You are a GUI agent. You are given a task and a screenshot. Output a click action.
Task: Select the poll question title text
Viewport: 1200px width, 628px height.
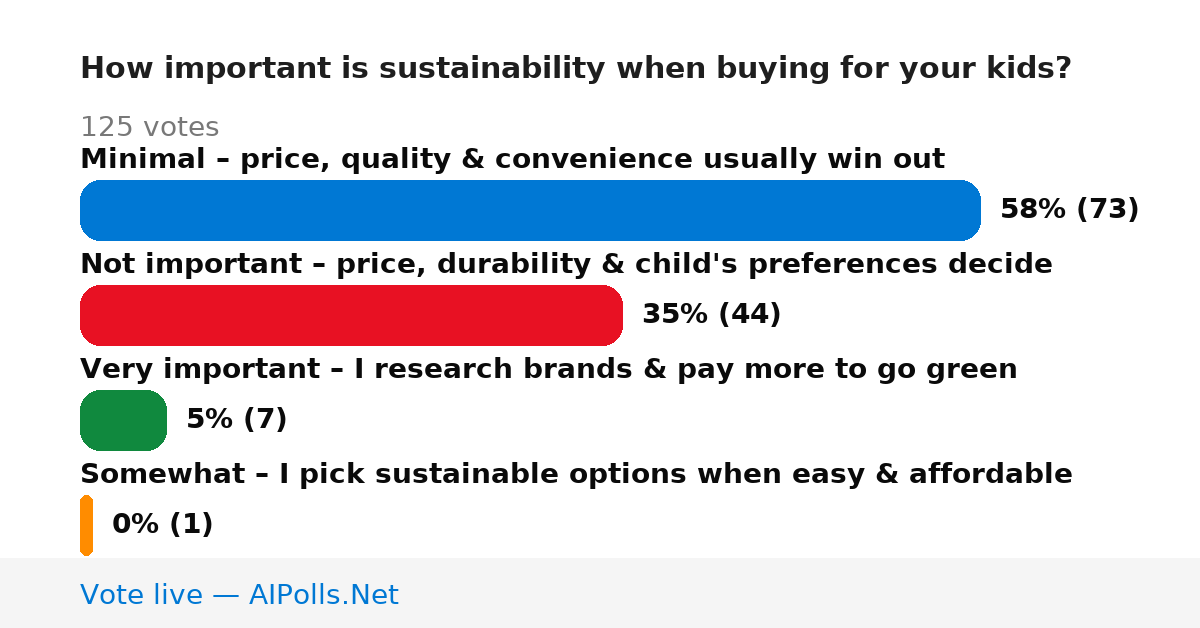[576, 69]
